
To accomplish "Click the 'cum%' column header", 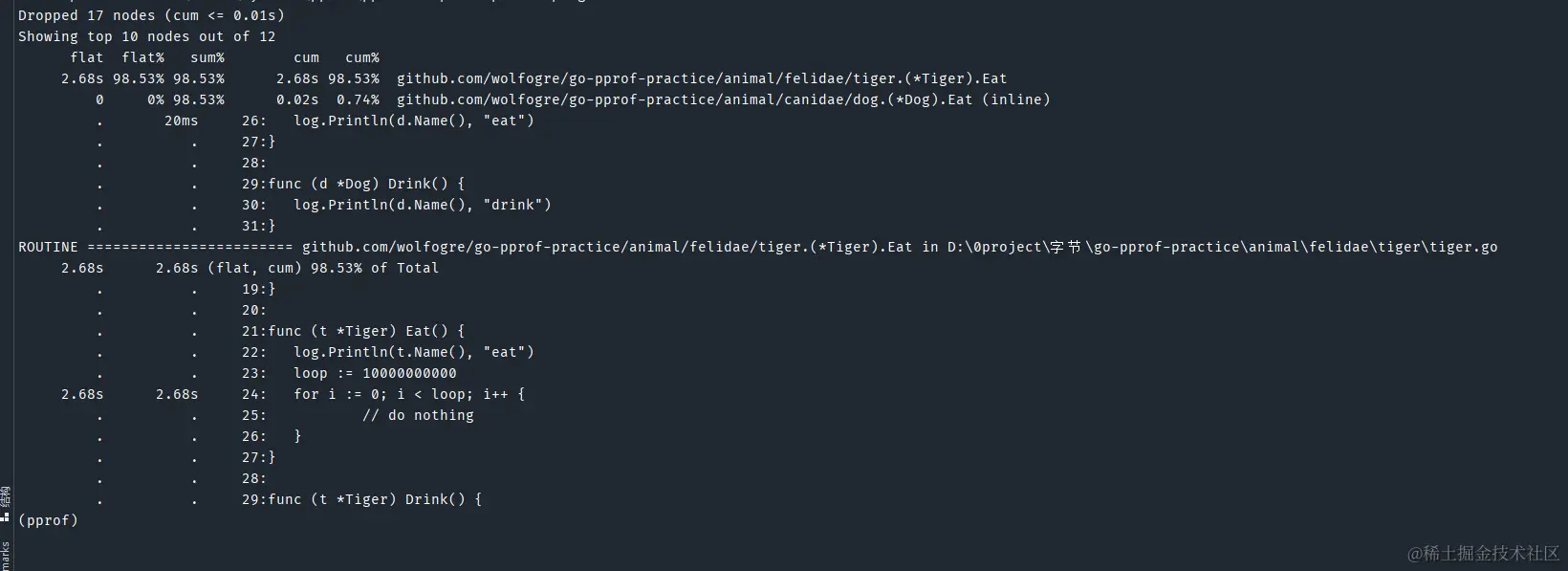I will [x=362, y=57].
